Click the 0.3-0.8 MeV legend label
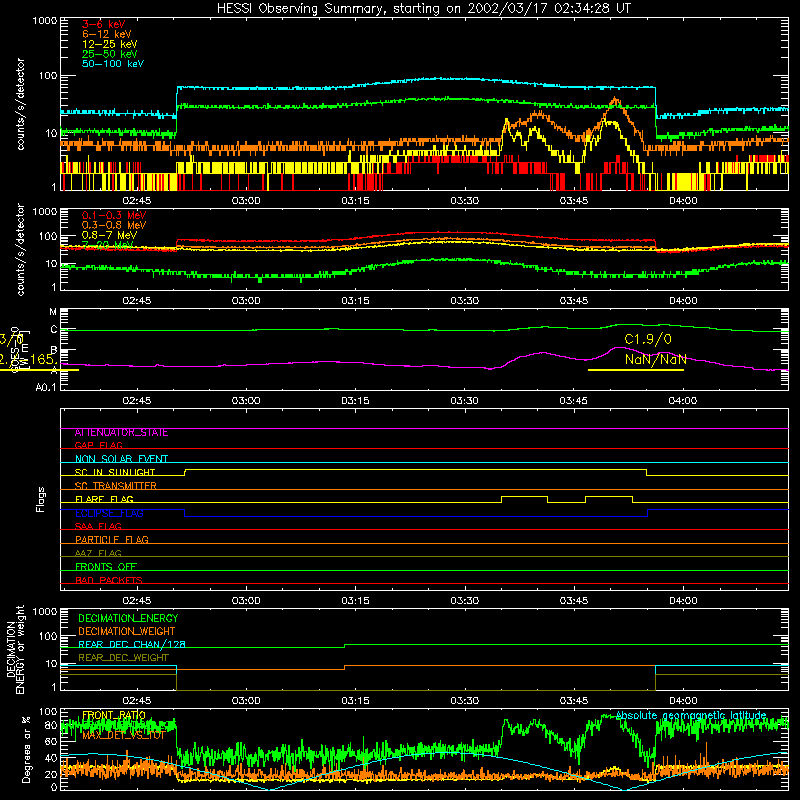Image resolution: width=800 pixels, height=800 pixels. 114,225
